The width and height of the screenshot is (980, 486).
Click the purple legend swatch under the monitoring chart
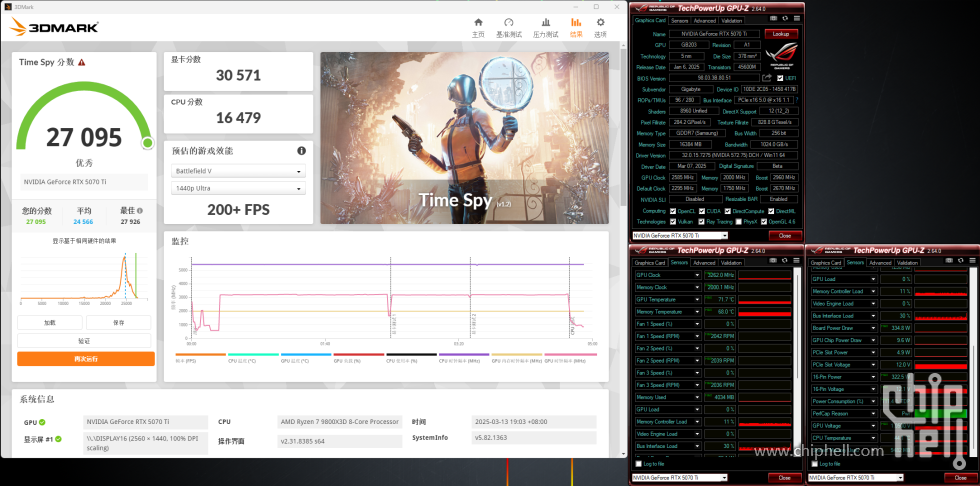[464, 355]
